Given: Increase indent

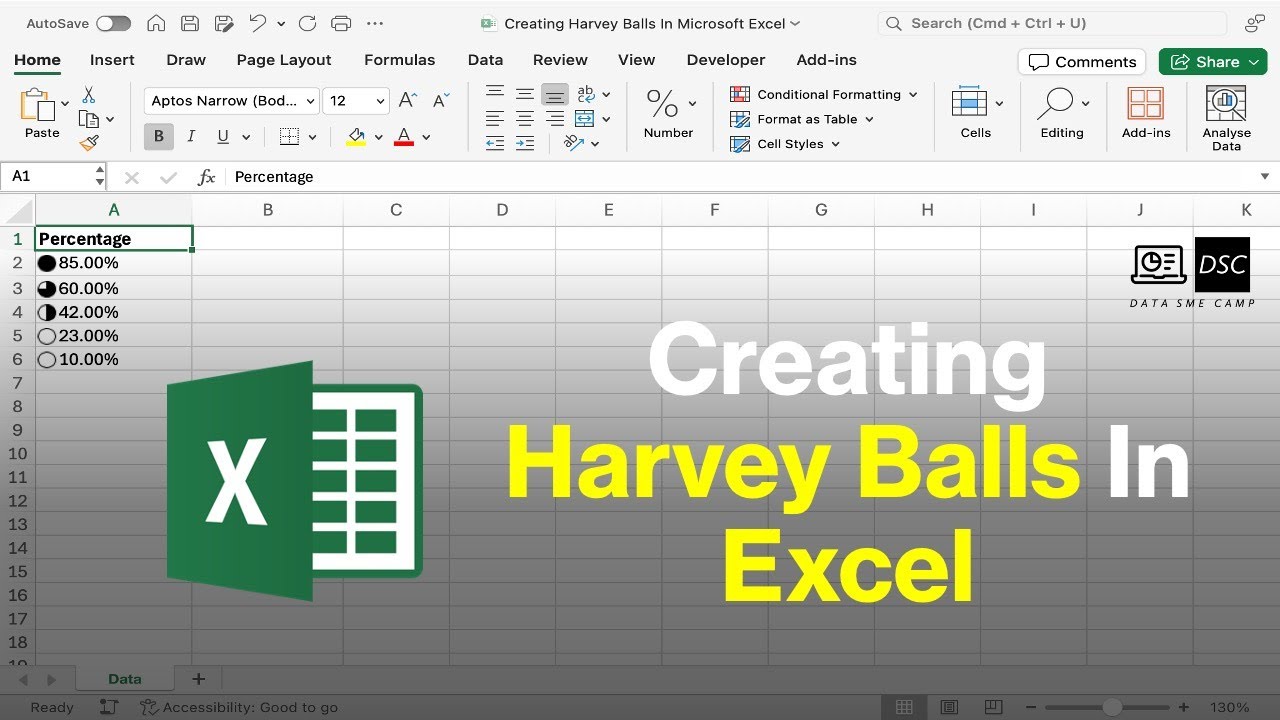Looking at the screenshot, I should (525, 143).
